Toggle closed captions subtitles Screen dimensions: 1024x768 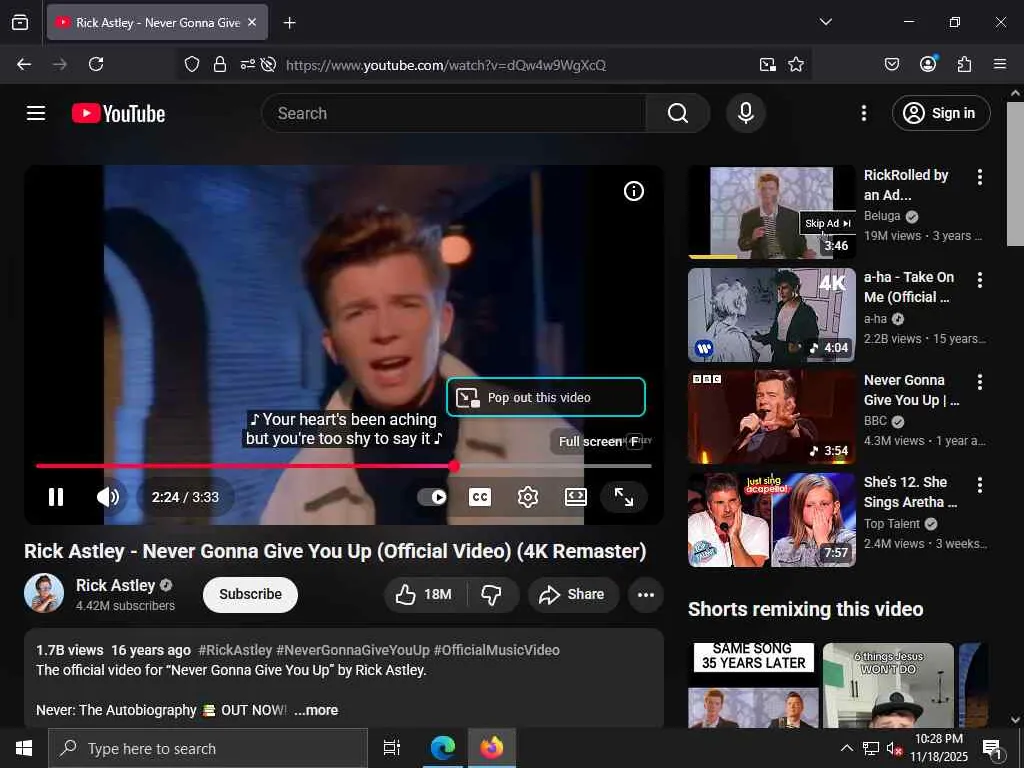[480, 497]
